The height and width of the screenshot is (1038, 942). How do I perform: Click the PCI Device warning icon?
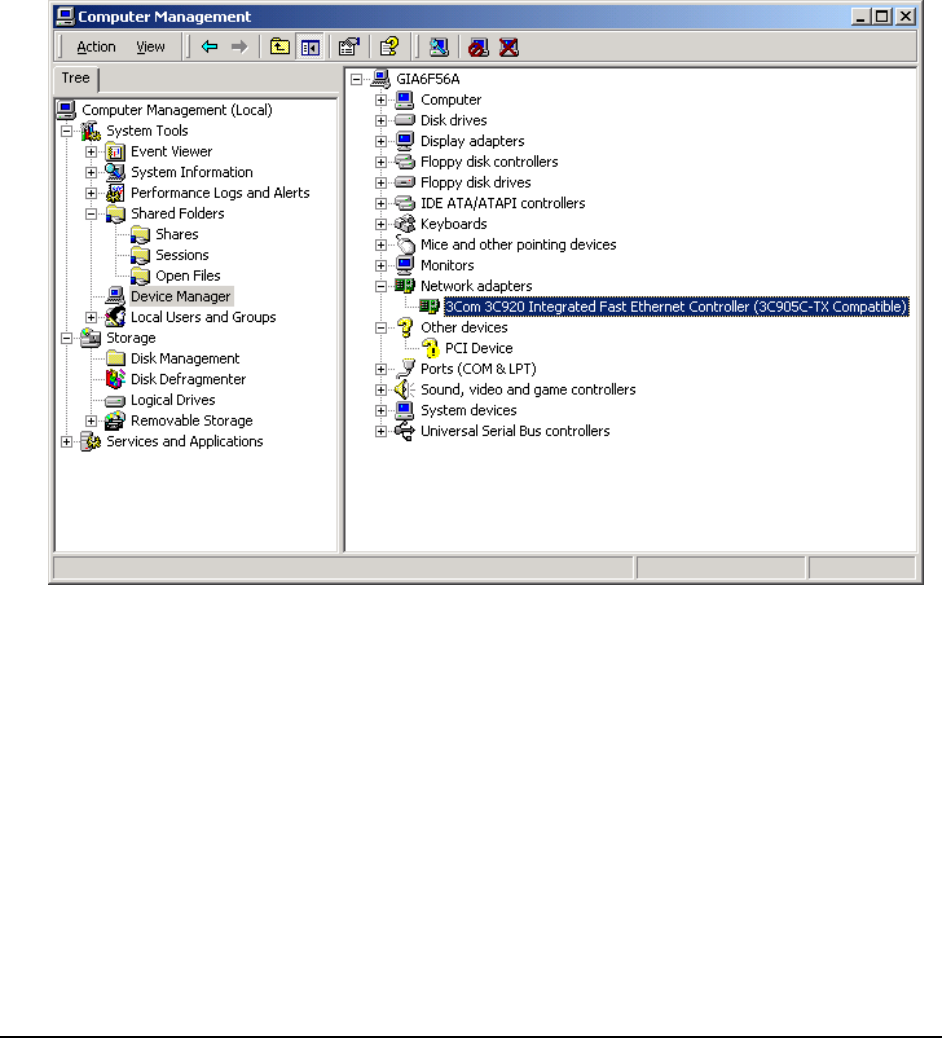430,348
